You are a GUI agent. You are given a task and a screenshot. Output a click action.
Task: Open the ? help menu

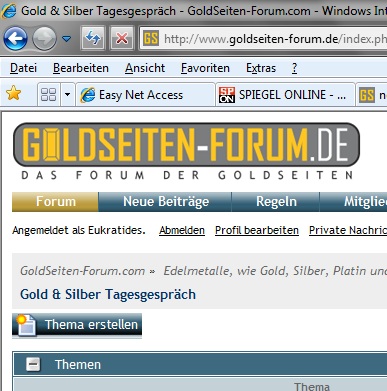pyautogui.click(x=294, y=68)
